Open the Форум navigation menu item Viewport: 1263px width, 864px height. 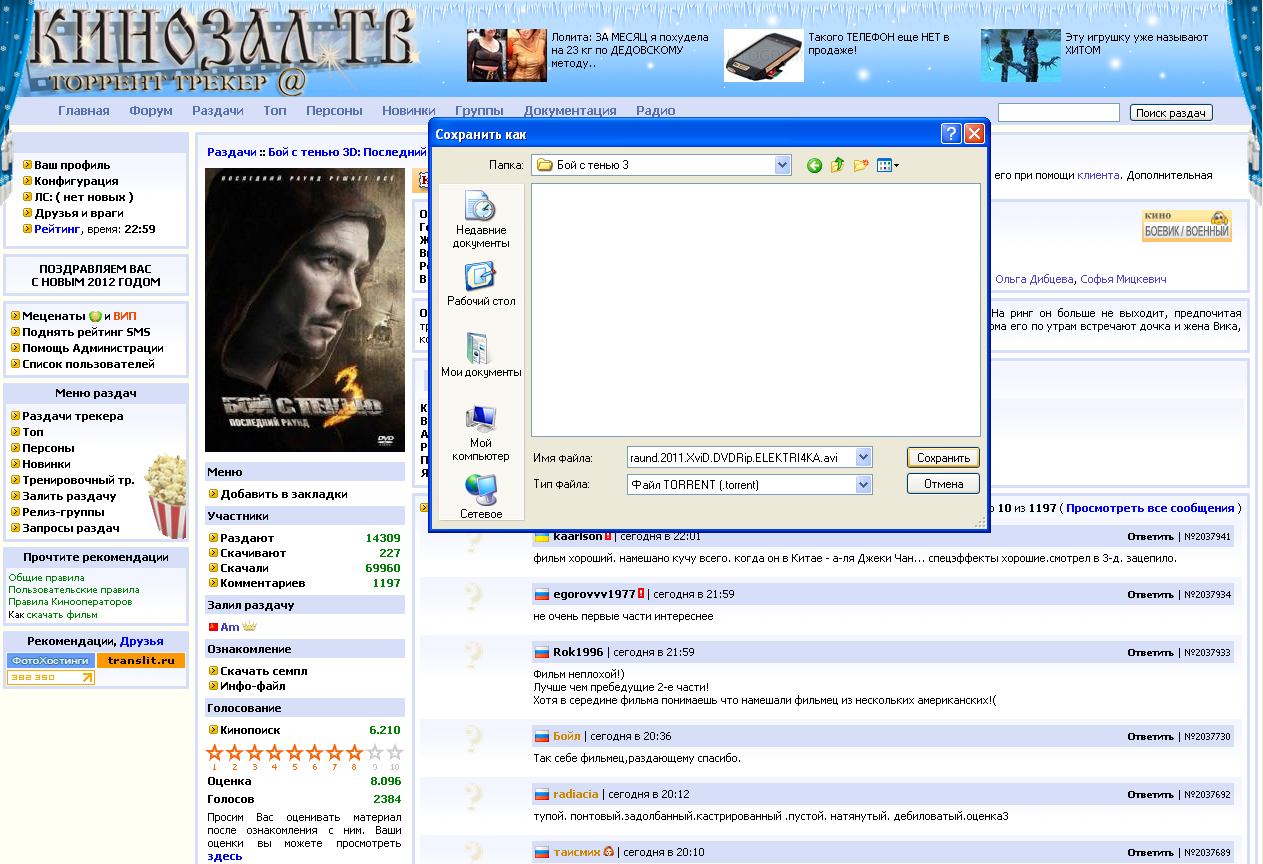(x=151, y=111)
